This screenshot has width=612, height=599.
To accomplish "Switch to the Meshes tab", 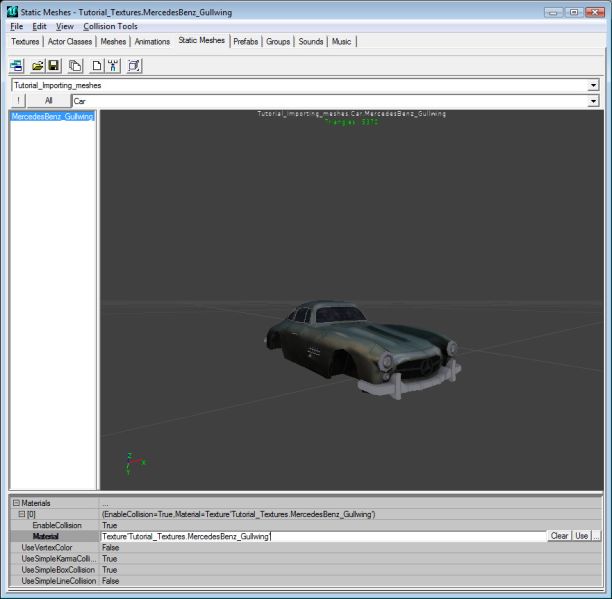I will click(x=113, y=41).
